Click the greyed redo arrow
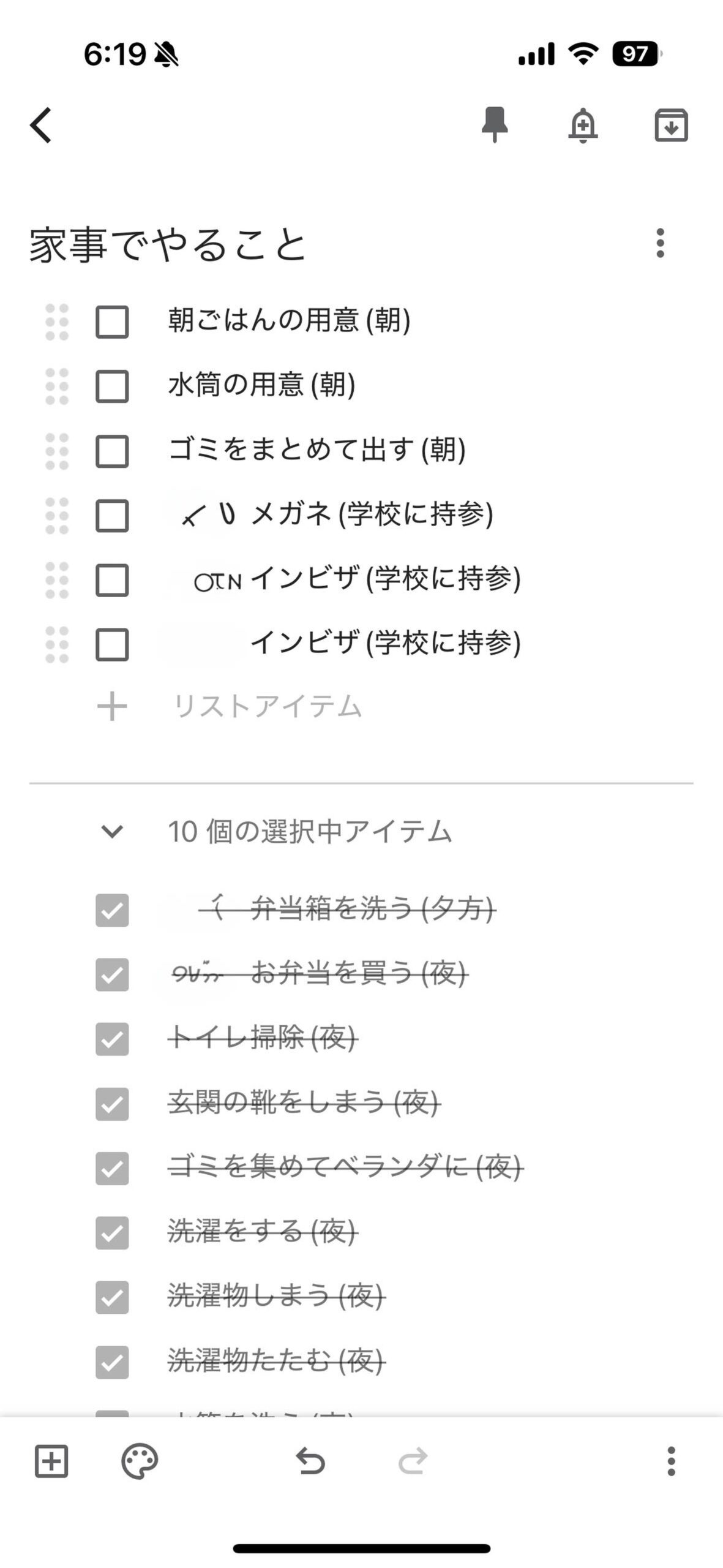723x1568 pixels. [x=413, y=1461]
